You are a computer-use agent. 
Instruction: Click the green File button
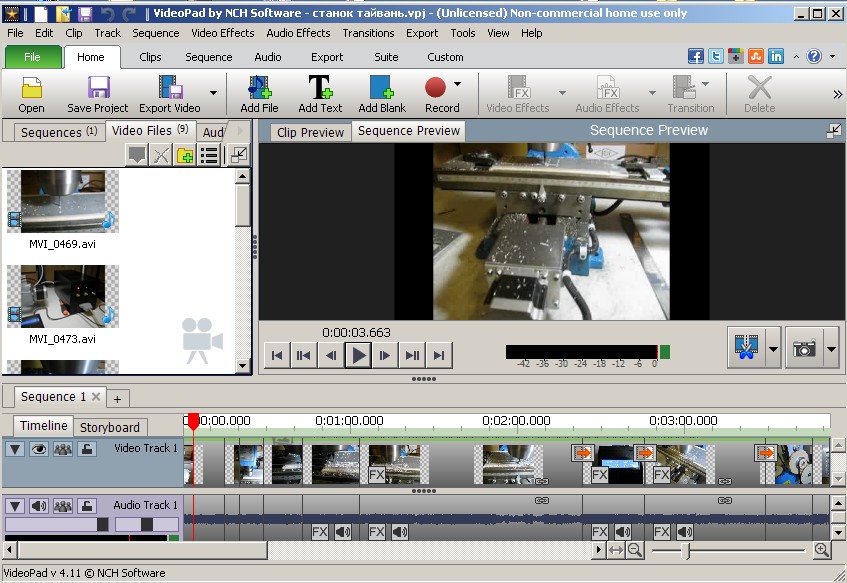click(32, 57)
